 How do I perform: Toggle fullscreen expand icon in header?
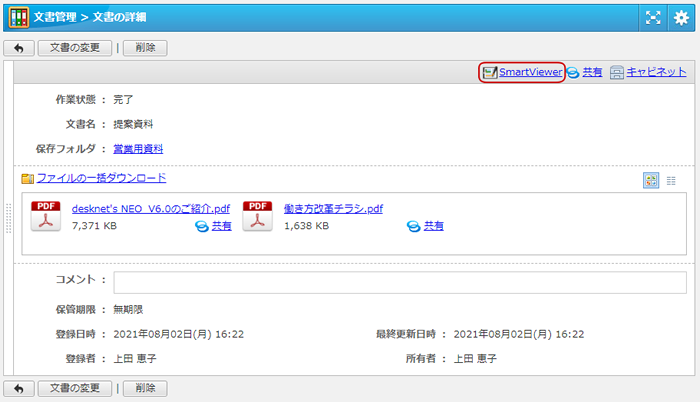pyautogui.click(x=652, y=17)
